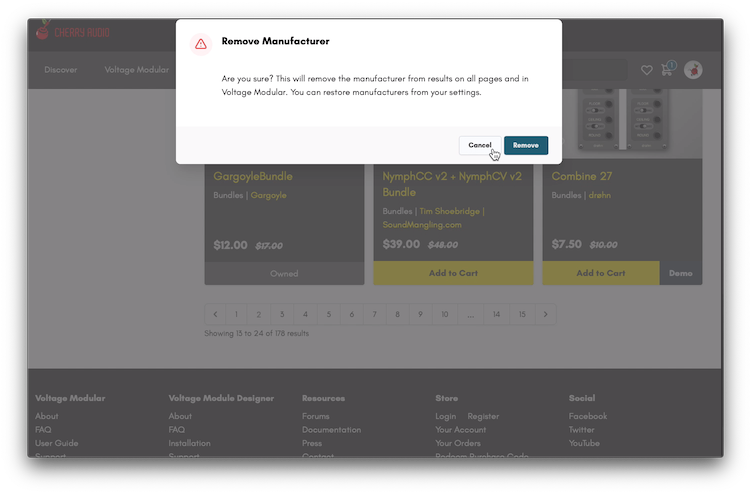This screenshot has height=494, width=751.
Task: Open the drøhn manufacturer link
Action: point(600,195)
